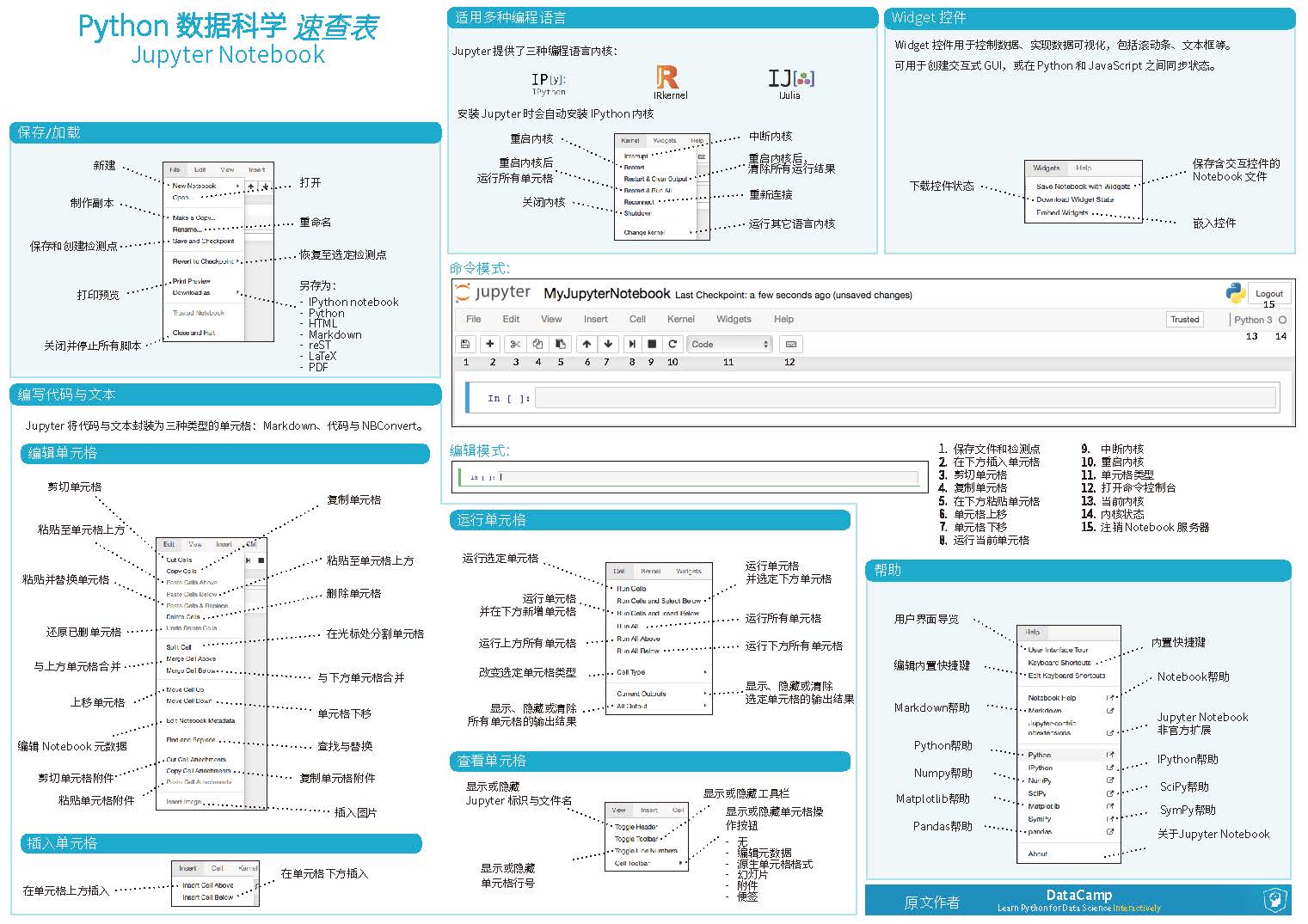Viewport: 1308px width, 924px height.
Task: Click User Interface Tour in Help menu
Action: point(1058,650)
